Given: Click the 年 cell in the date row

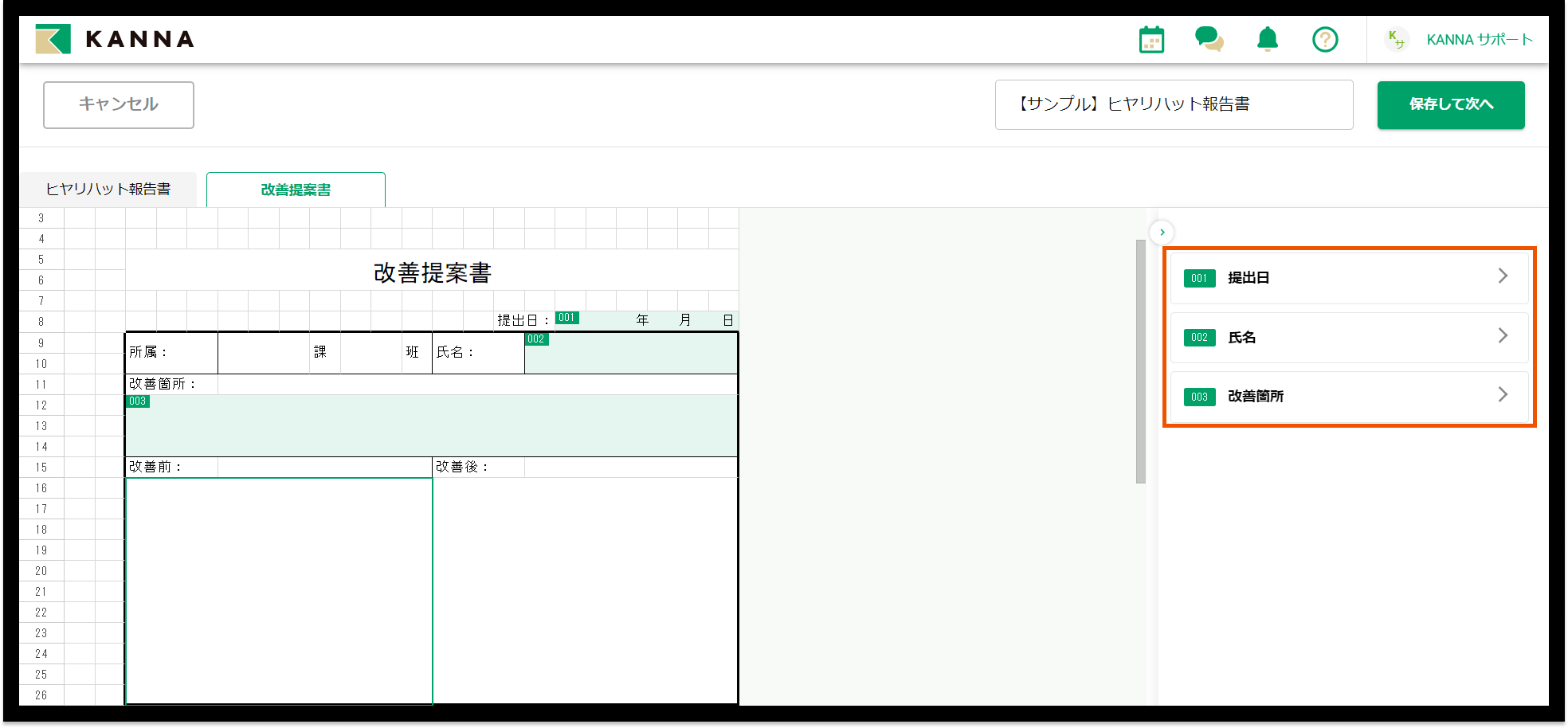Looking at the screenshot, I should point(642,320).
